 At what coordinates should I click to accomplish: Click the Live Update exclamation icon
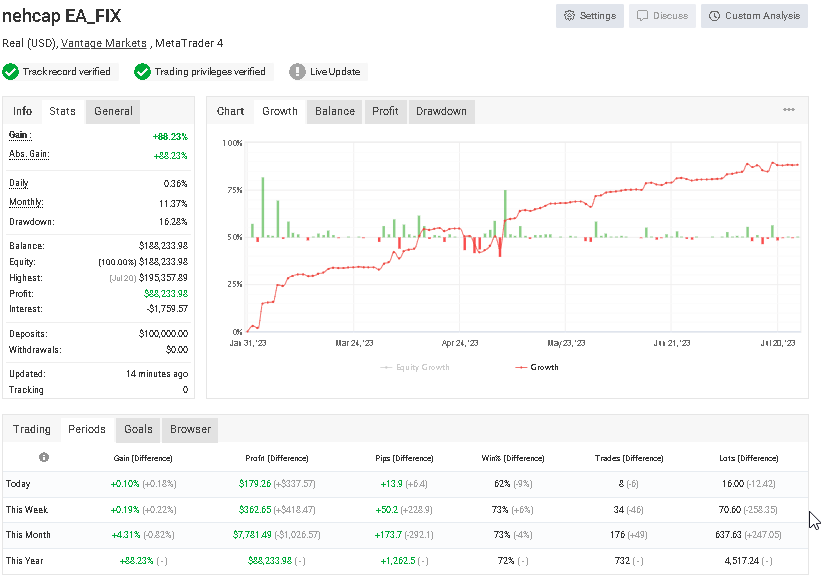[x=297, y=72]
